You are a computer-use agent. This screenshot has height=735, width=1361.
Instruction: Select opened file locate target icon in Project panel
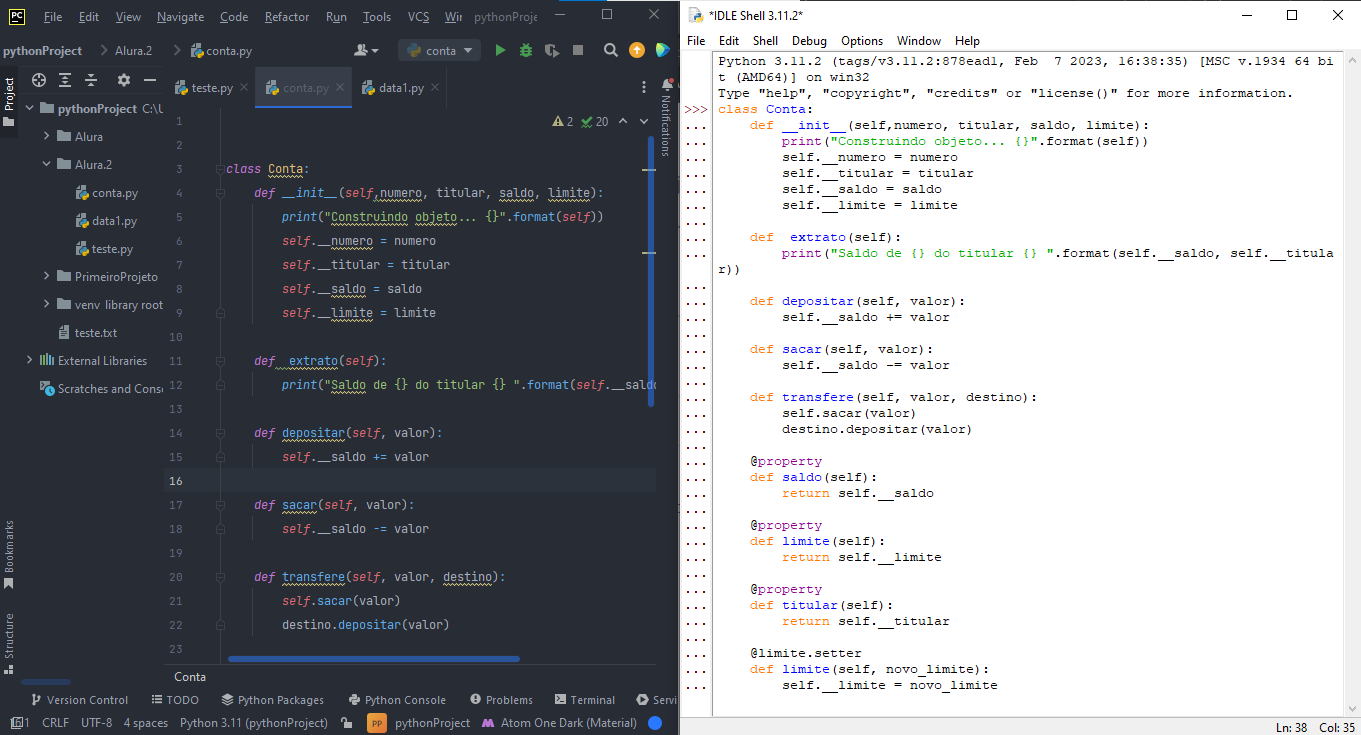(x=39, y=80)
